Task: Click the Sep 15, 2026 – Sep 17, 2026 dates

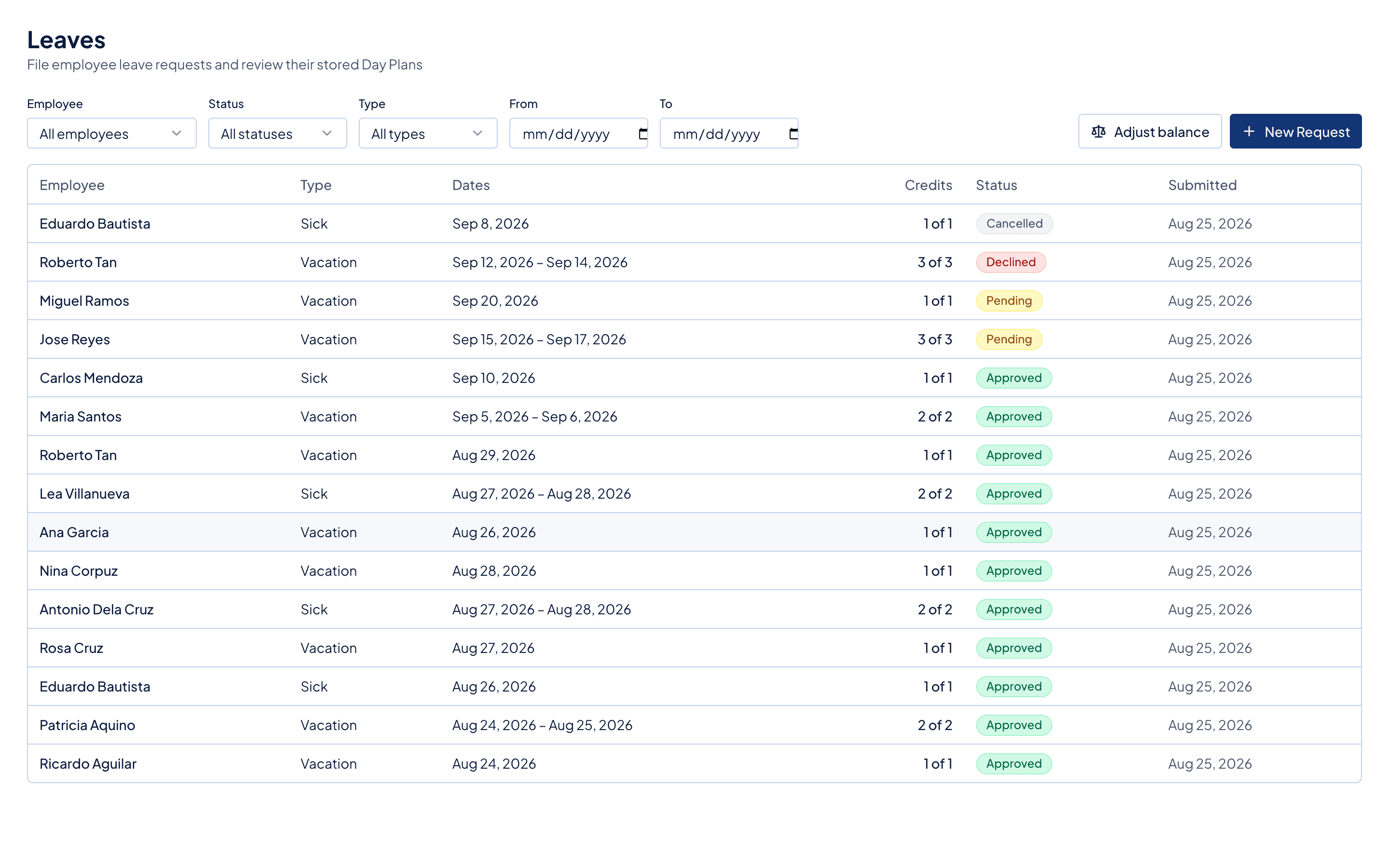Action: (x=539, y=339)
